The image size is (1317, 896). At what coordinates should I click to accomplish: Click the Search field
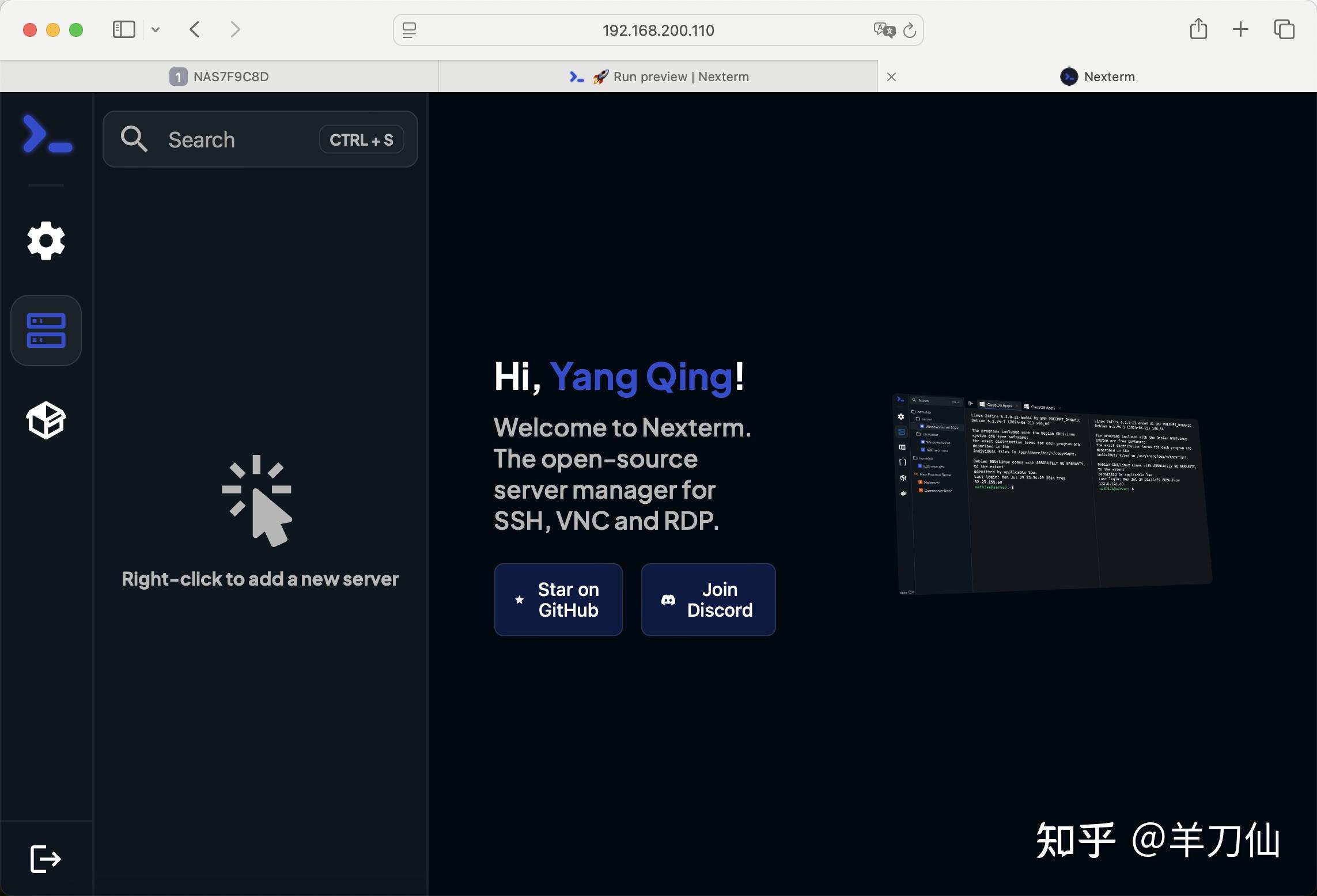point(230,139)
